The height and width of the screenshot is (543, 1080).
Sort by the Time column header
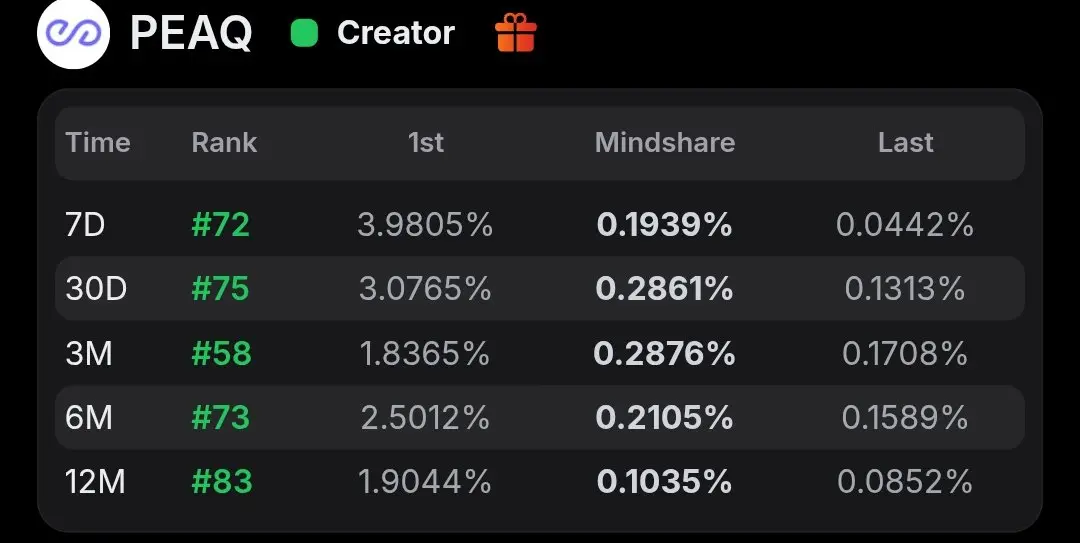[x=98, y=143]
